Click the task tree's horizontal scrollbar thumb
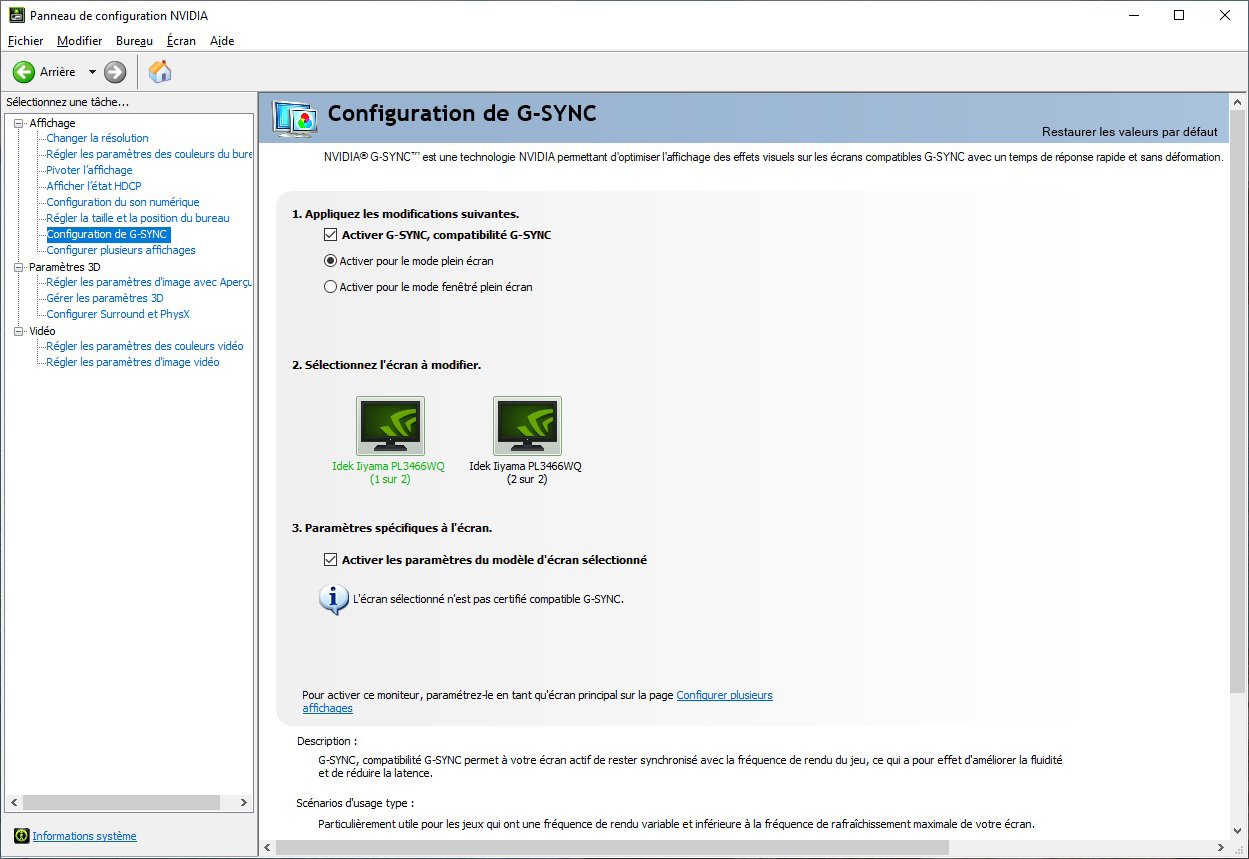The image size is (1249, 859). pyautogui.click(x=121, y=802)
